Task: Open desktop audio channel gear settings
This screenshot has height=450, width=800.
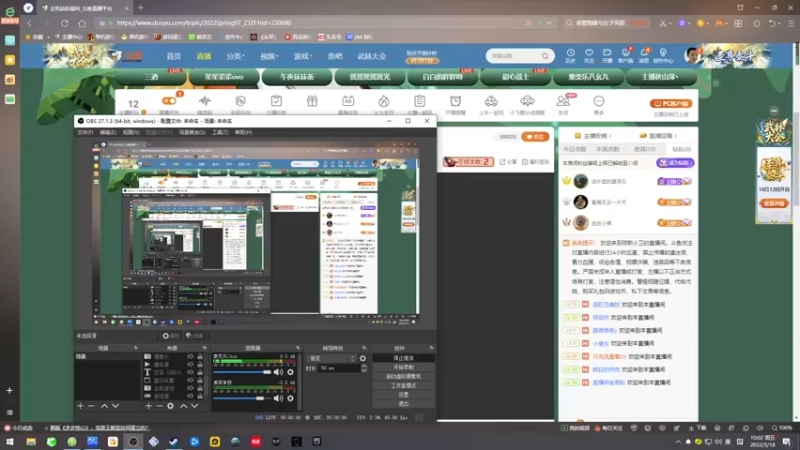Action: tap(290, 398)
